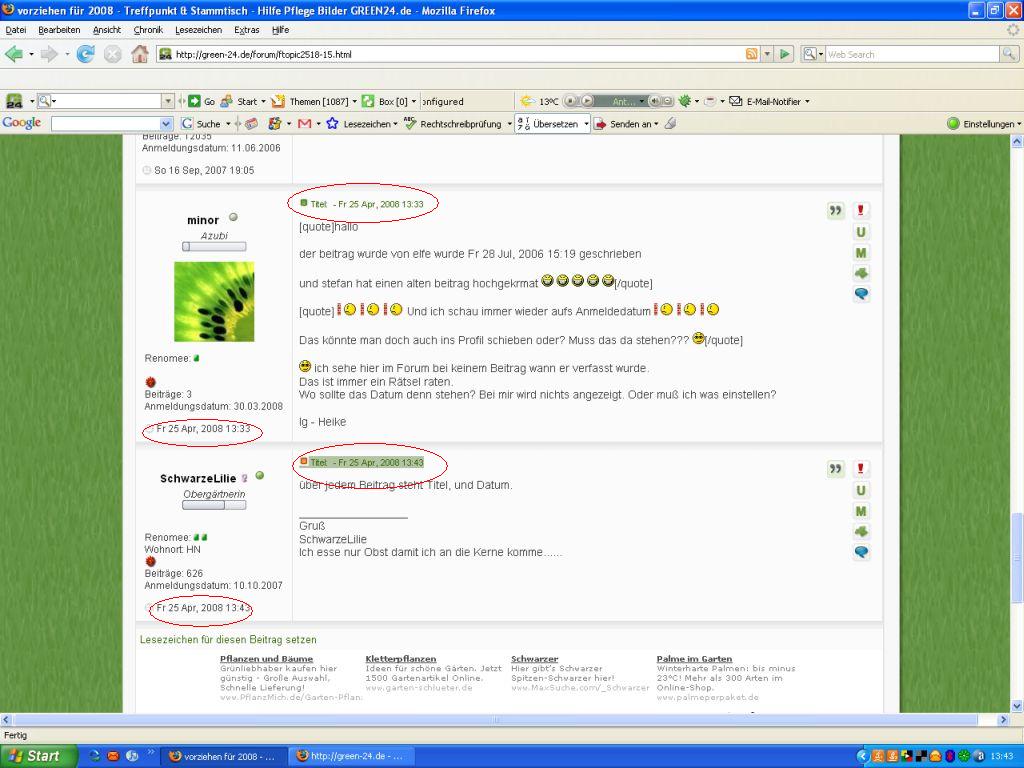Click the U icon on SchwarzeLilie's post

coord(861,490)
